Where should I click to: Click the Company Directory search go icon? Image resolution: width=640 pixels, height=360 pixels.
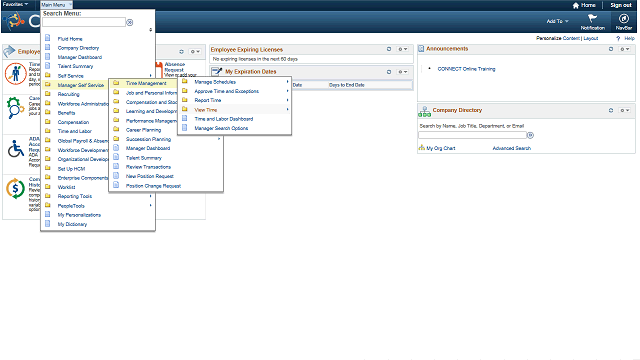(x=530, y=135)
